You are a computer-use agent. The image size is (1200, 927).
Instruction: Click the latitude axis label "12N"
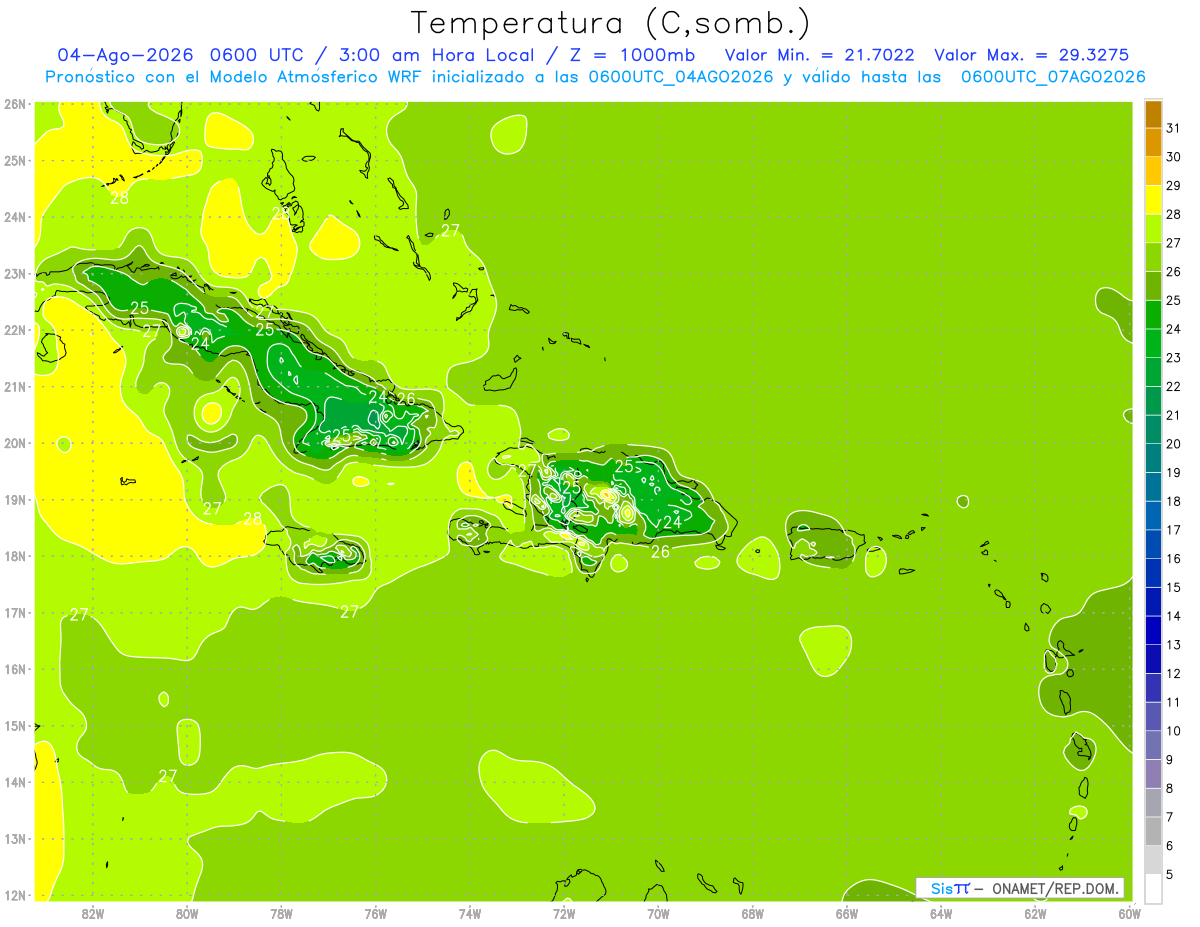pos(14,895)
